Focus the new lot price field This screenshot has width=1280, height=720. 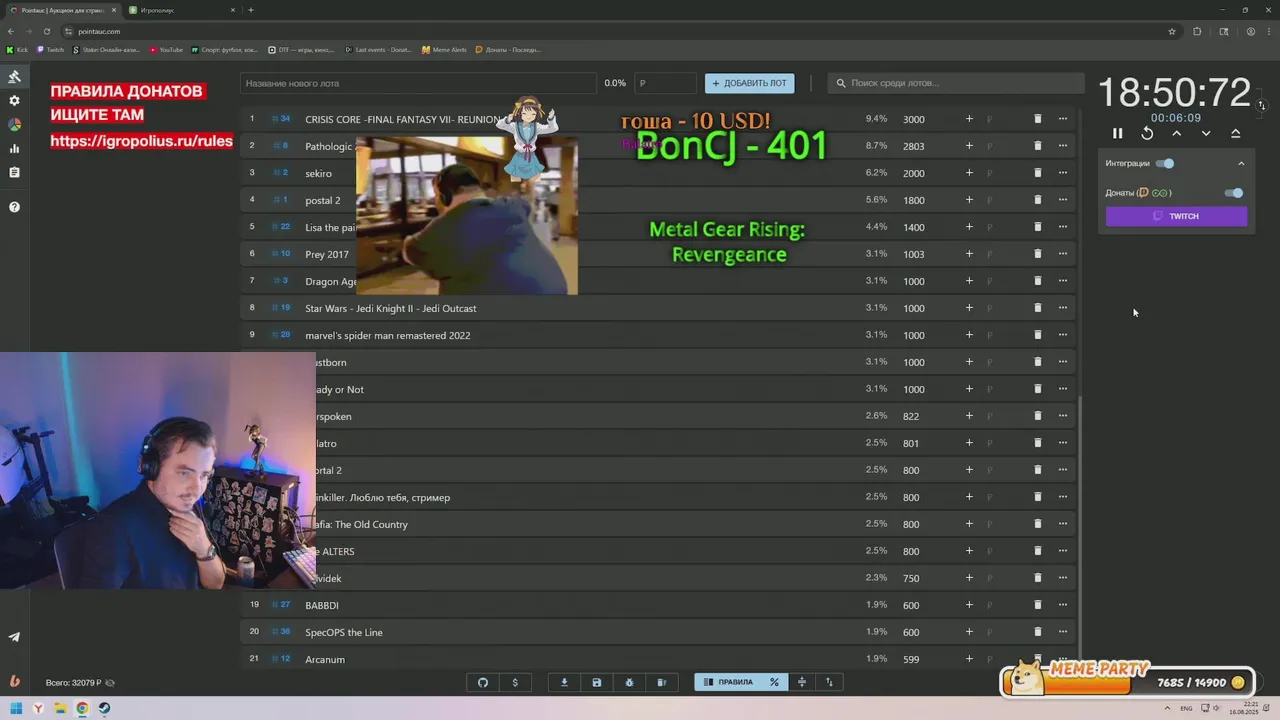tap(665, 83)
